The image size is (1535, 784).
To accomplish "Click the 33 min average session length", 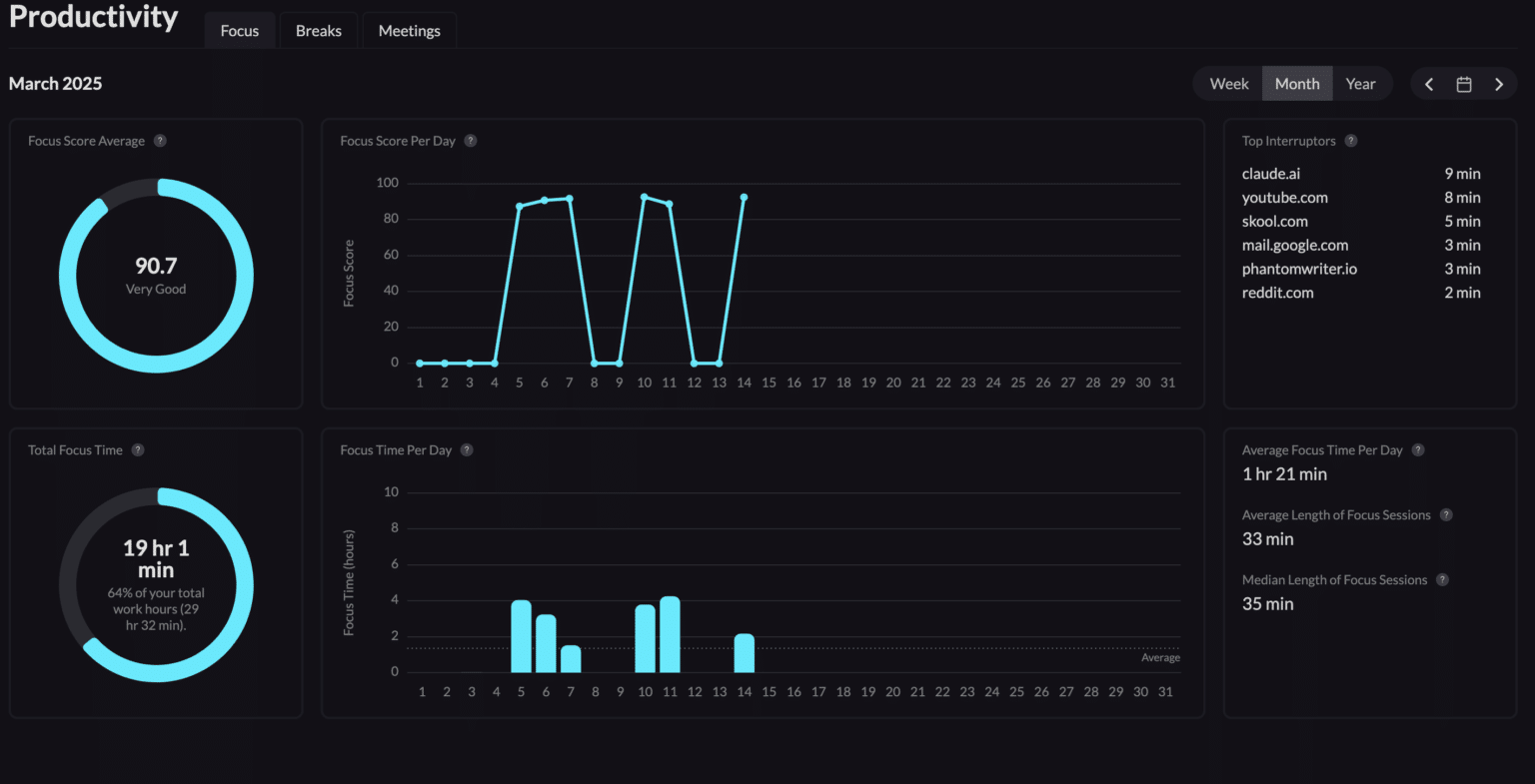I will (1268, 539).
